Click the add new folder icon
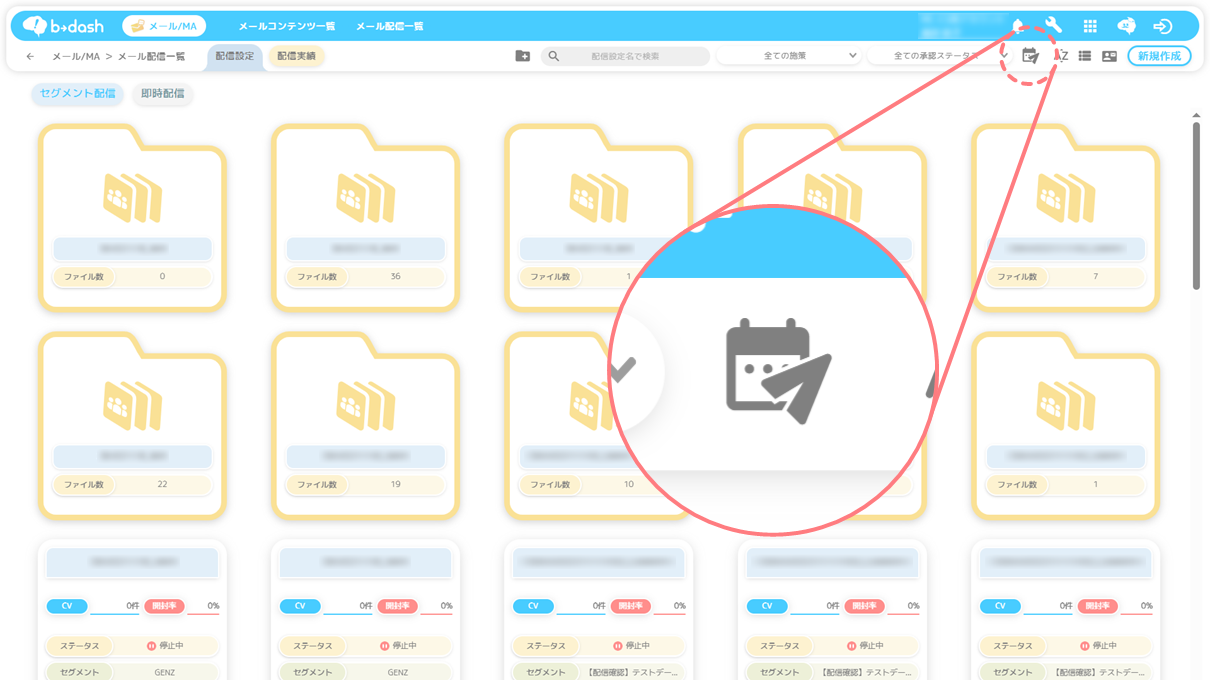This screenshot has width=1210, height=680. pos(522,56)
